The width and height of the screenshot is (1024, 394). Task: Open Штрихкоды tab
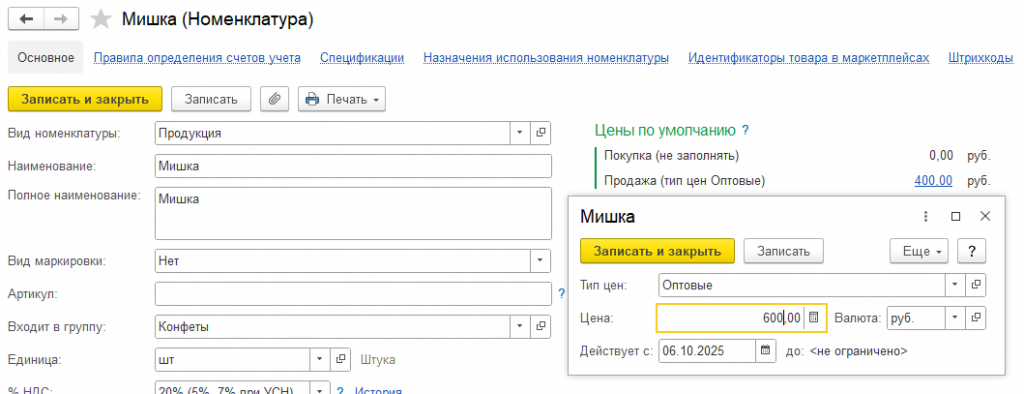[981, 57]
